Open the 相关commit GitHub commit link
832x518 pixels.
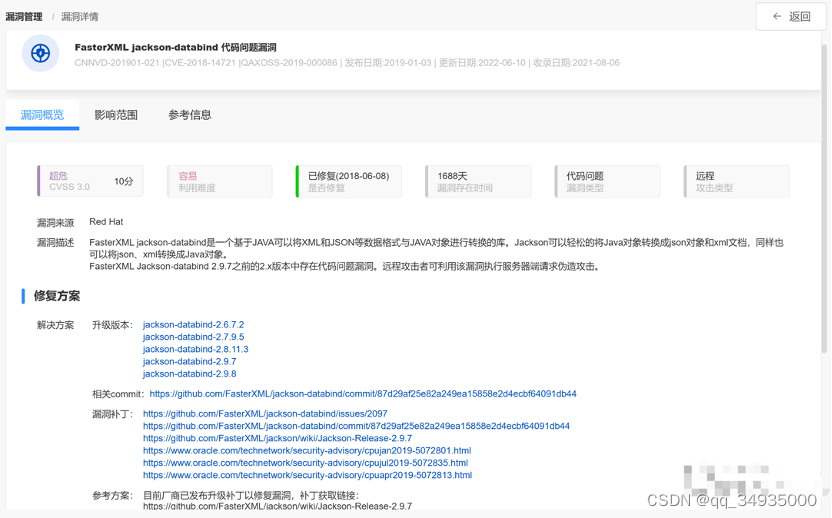click(363, 394)
